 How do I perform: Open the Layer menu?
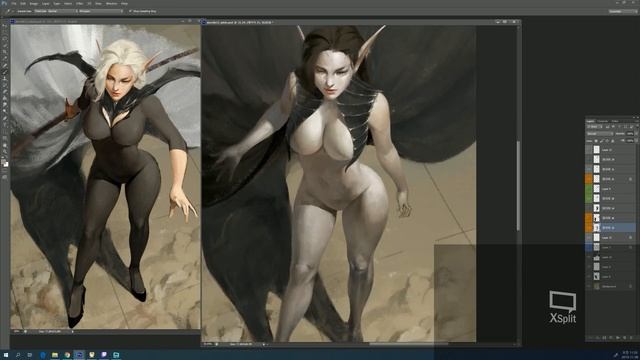pos(45,4)
